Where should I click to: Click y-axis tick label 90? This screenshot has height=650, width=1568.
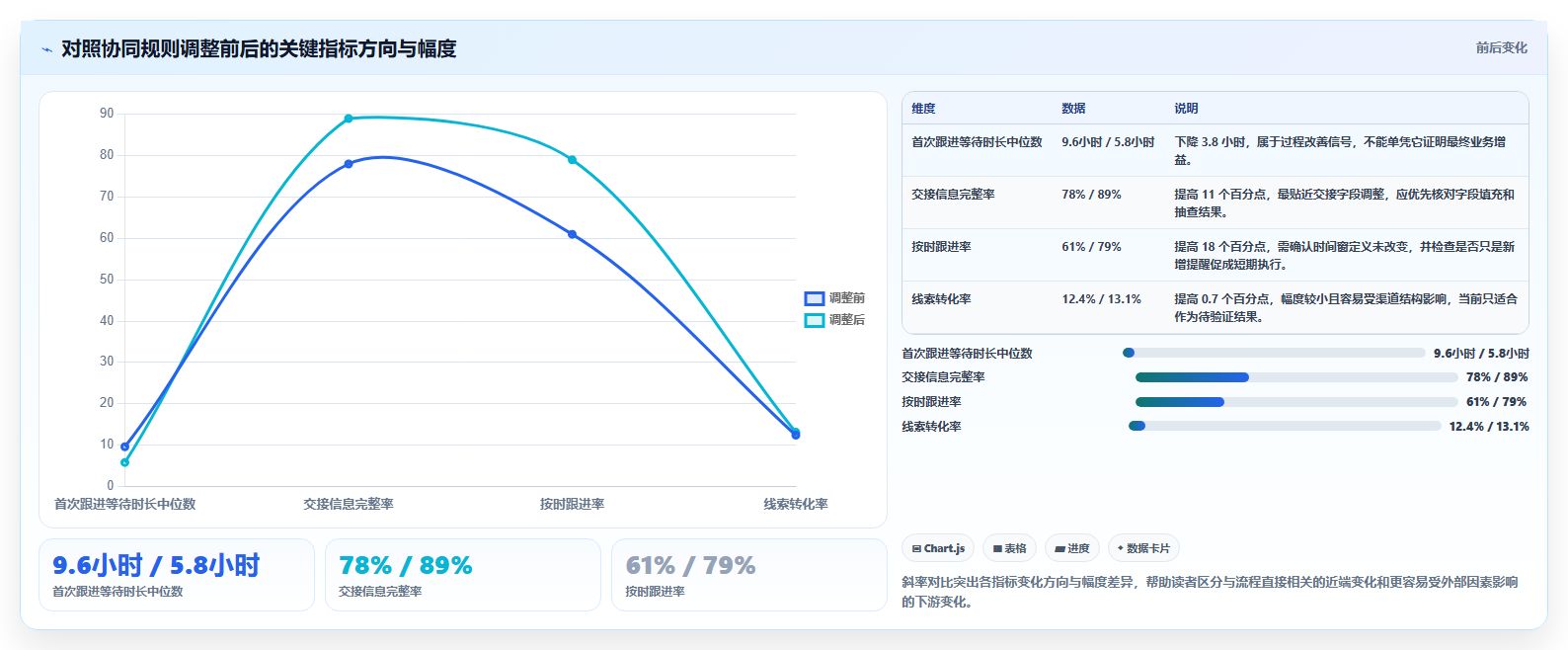(x=107, y=114)
